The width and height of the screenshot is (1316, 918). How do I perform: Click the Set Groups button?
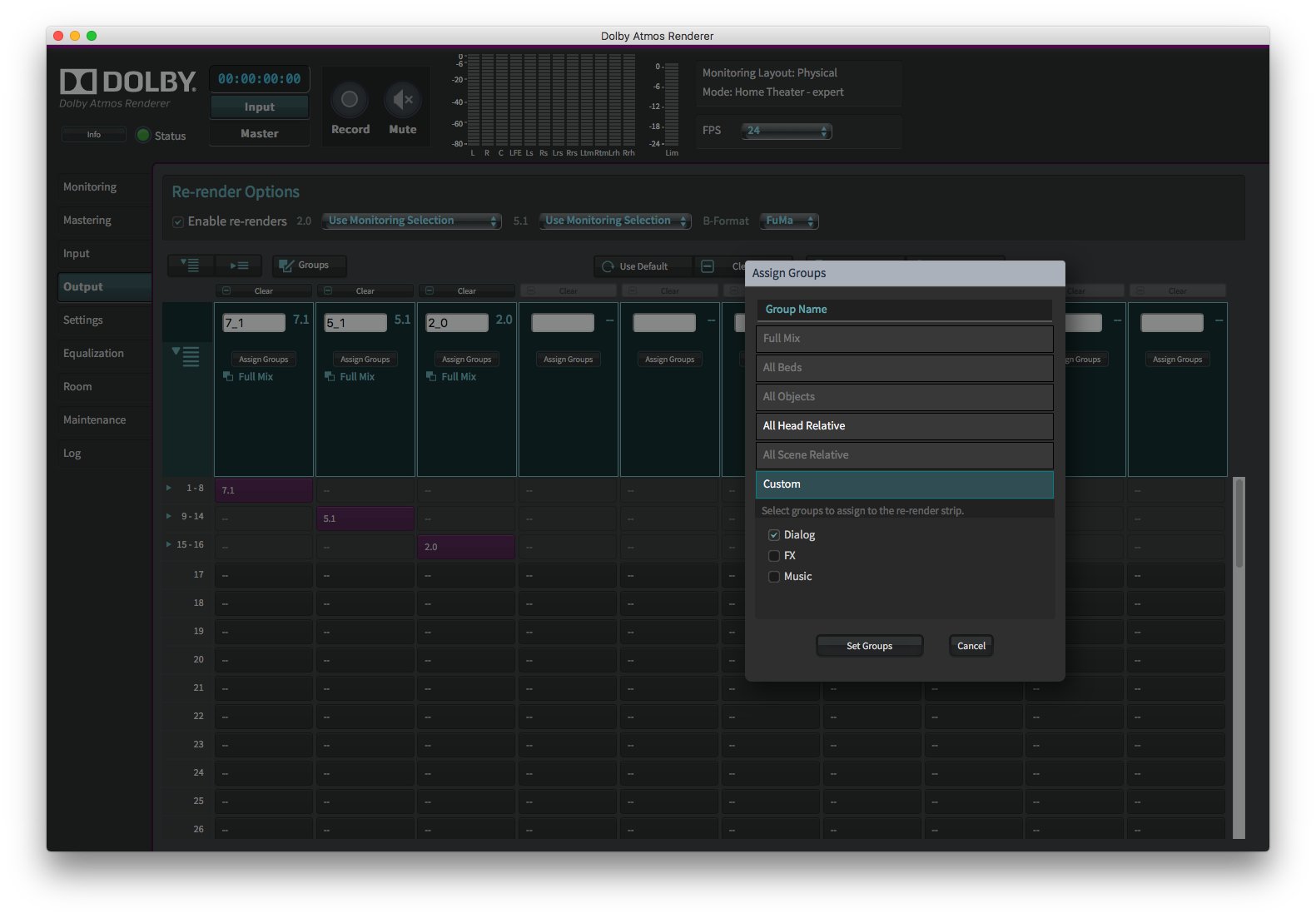[x=869, y=646]
